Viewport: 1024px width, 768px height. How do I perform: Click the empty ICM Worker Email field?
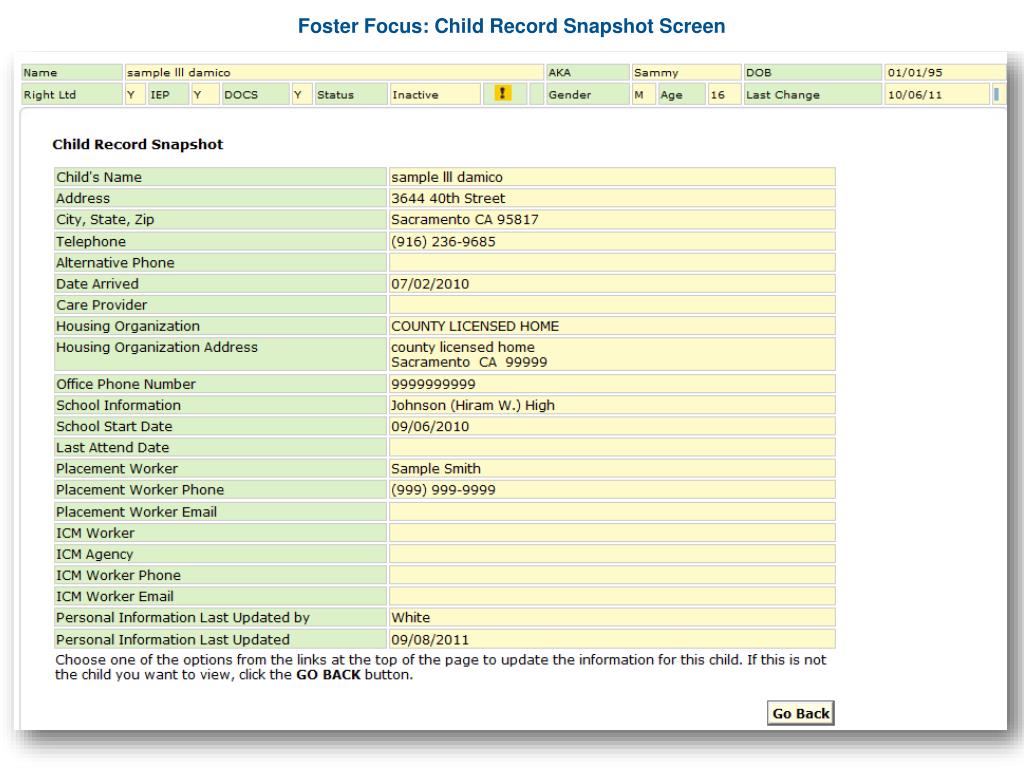coord(612,596)
